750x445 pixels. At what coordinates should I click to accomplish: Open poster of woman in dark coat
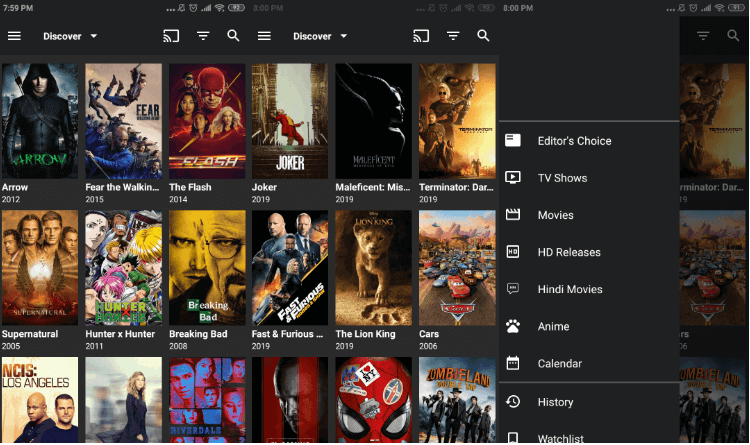click(x=123, y=400)
